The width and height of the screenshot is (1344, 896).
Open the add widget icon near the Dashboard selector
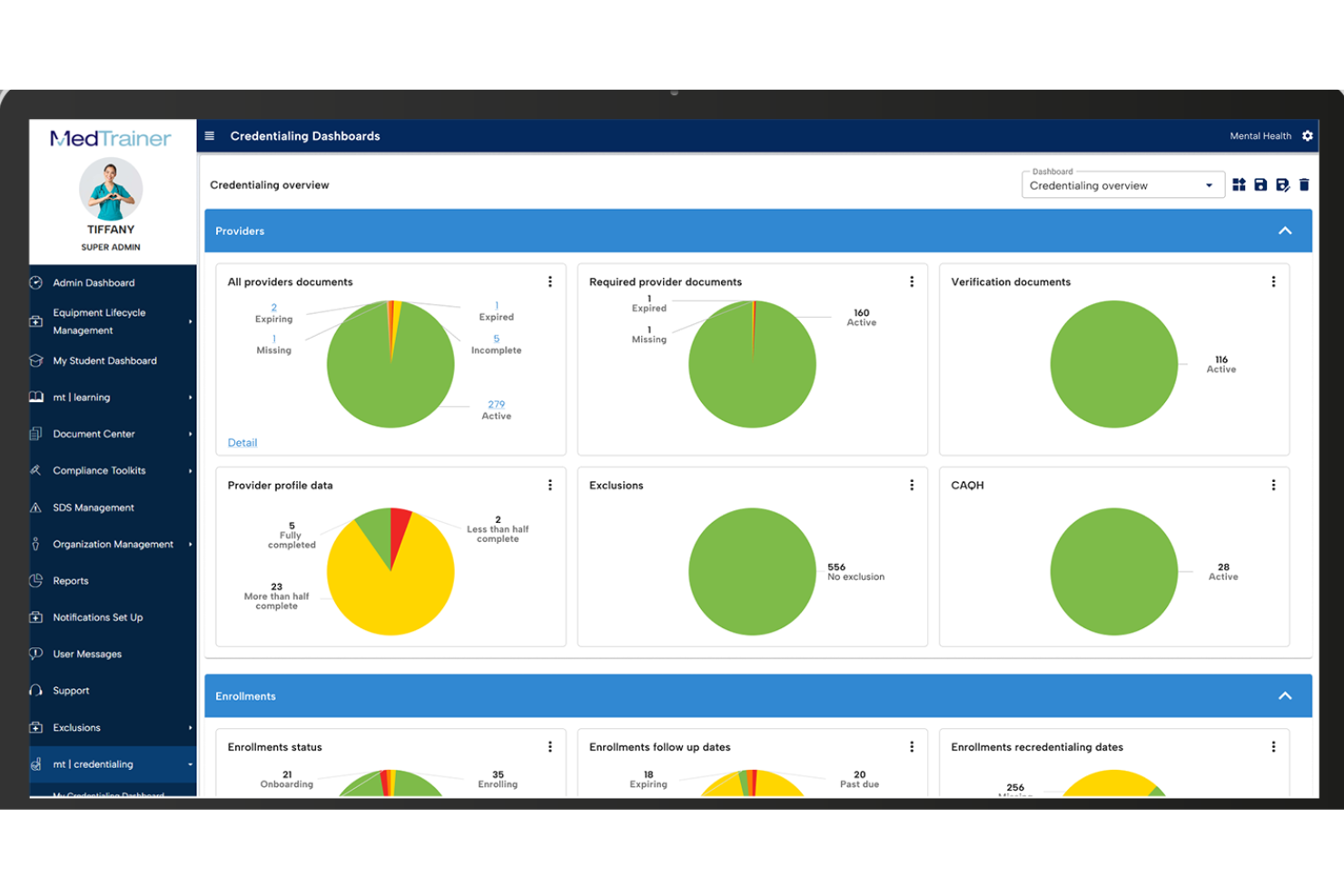1239,184
